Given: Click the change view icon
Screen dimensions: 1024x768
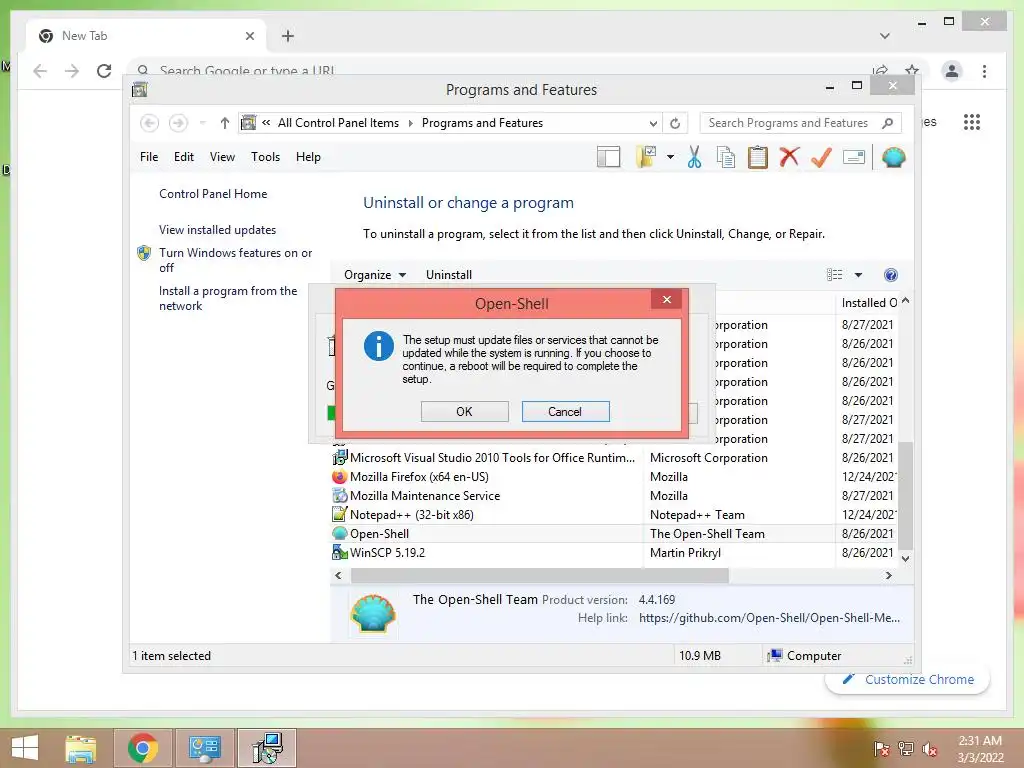Looking at the screenshot, I should 835,275.
